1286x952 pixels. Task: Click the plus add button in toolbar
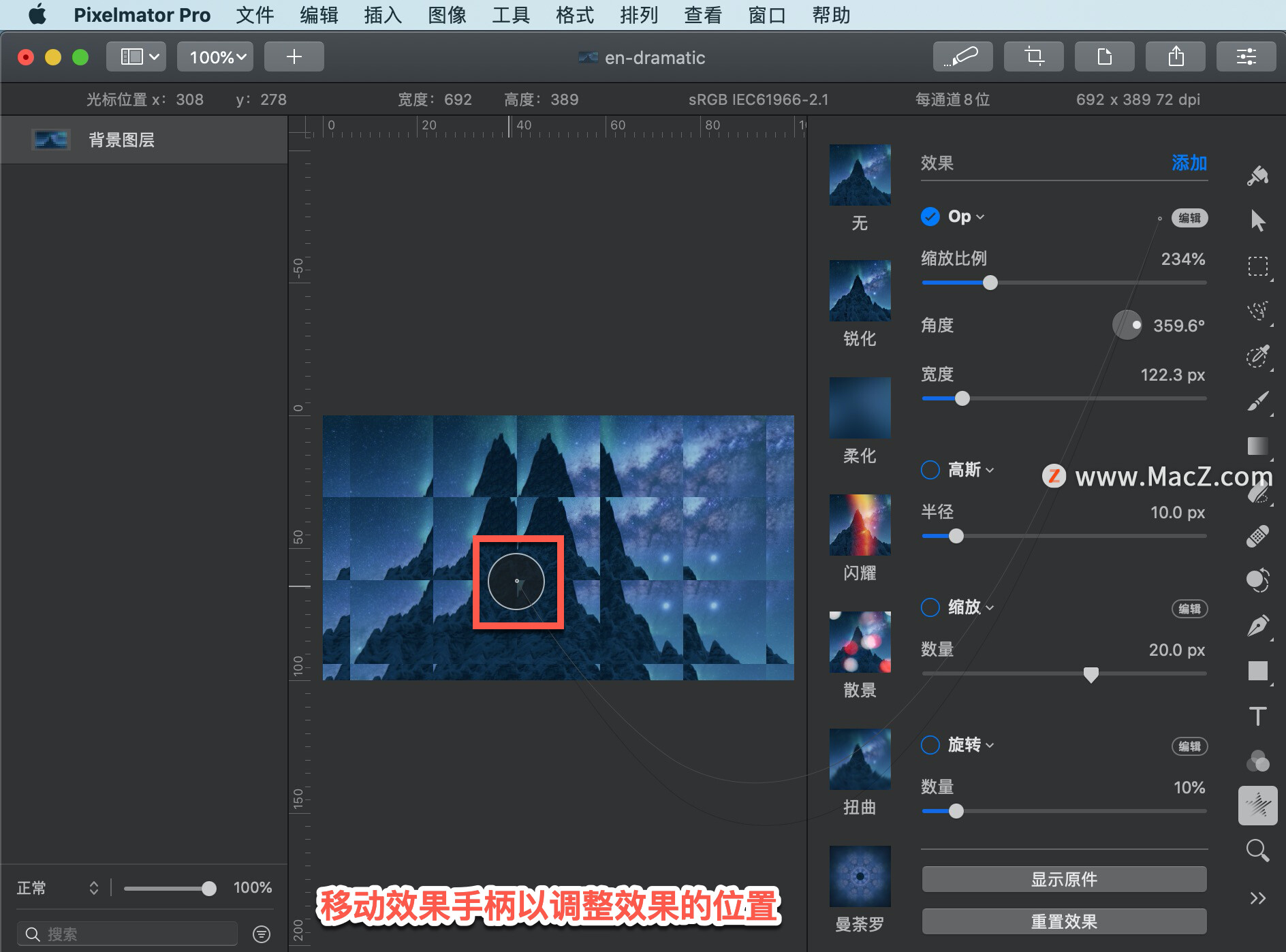coord(294,57)
